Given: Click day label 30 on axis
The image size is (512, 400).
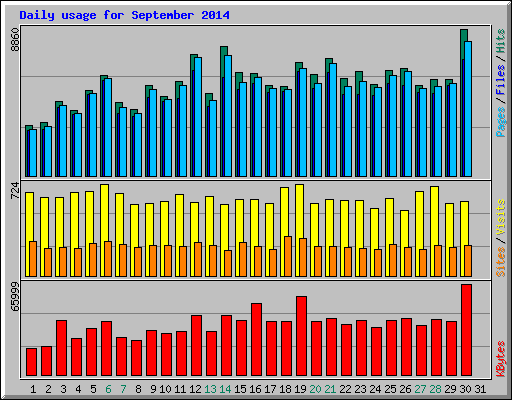Looking at the screenshot, I should coord(465,389).
